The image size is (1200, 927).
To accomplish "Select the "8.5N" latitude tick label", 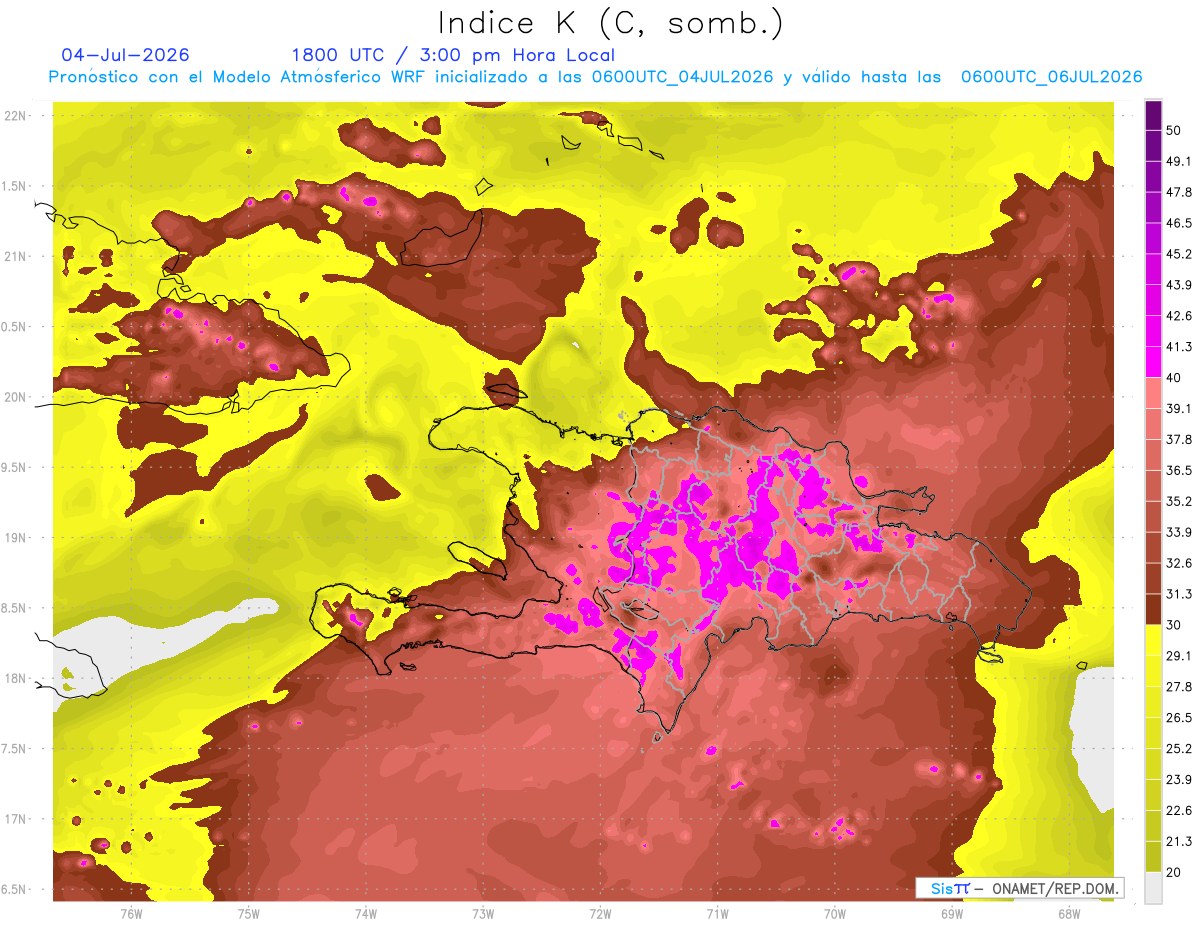I will [15, 609].
